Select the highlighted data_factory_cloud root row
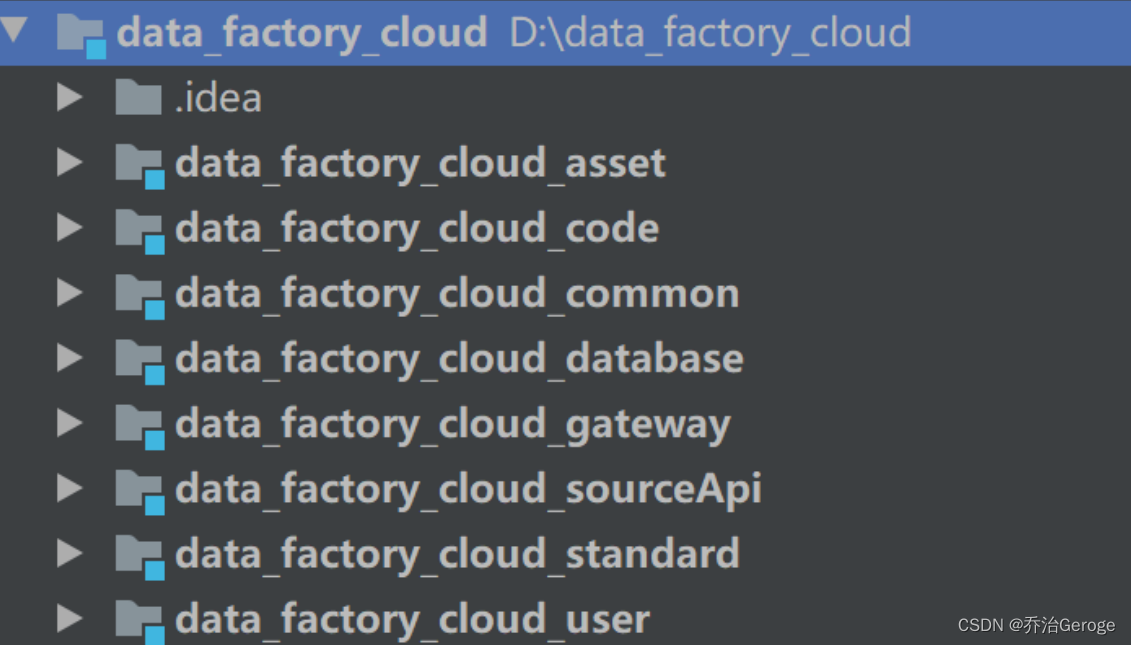Viewport: 1131px width, 645px height. click(300, 31)
